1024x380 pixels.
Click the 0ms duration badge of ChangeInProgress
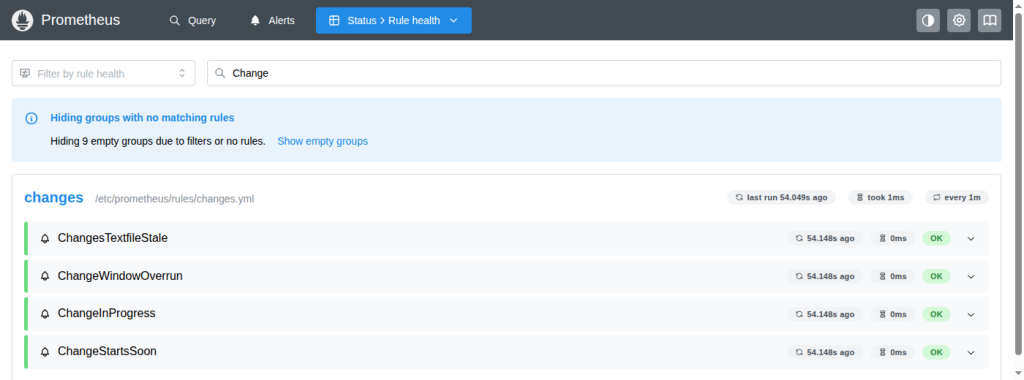coord(893,314)
